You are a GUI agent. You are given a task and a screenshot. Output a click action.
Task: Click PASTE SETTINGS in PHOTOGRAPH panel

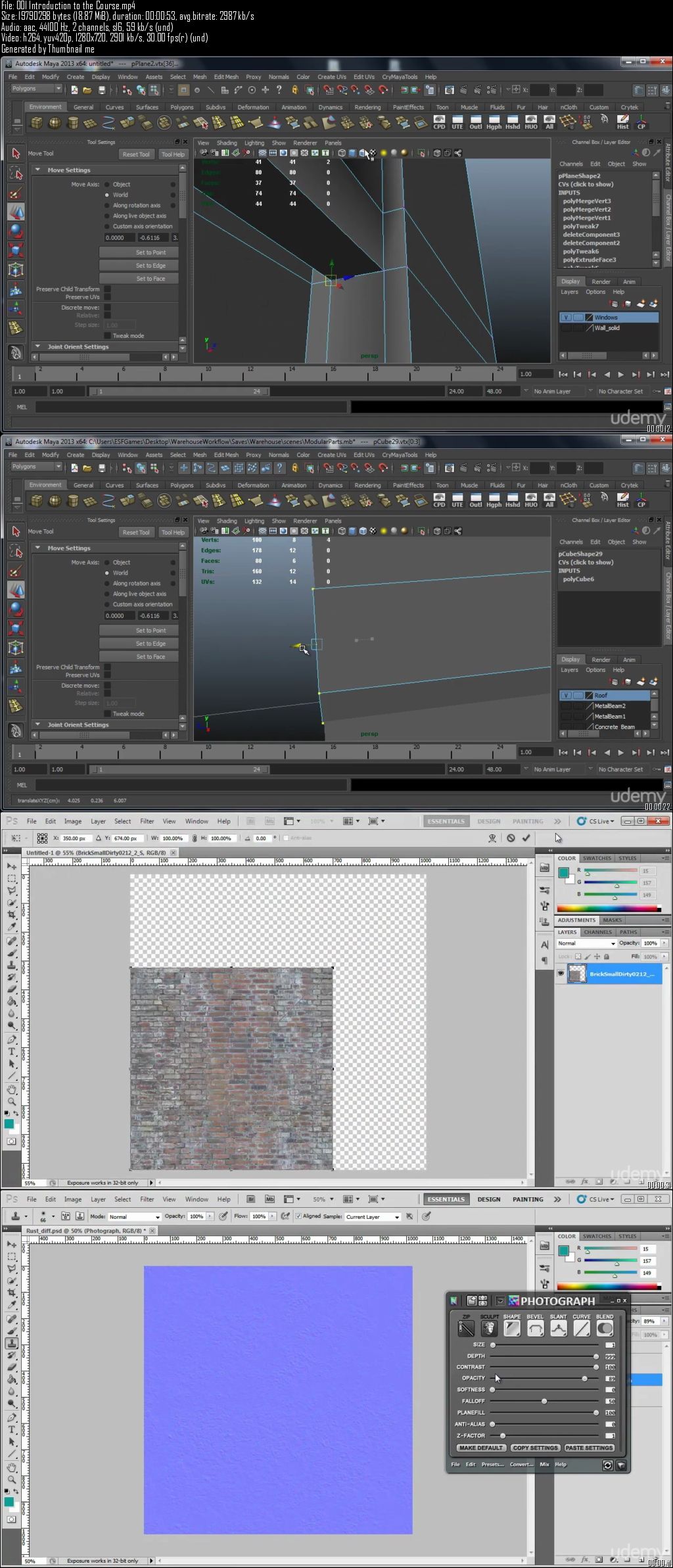tap(589, 1448)
